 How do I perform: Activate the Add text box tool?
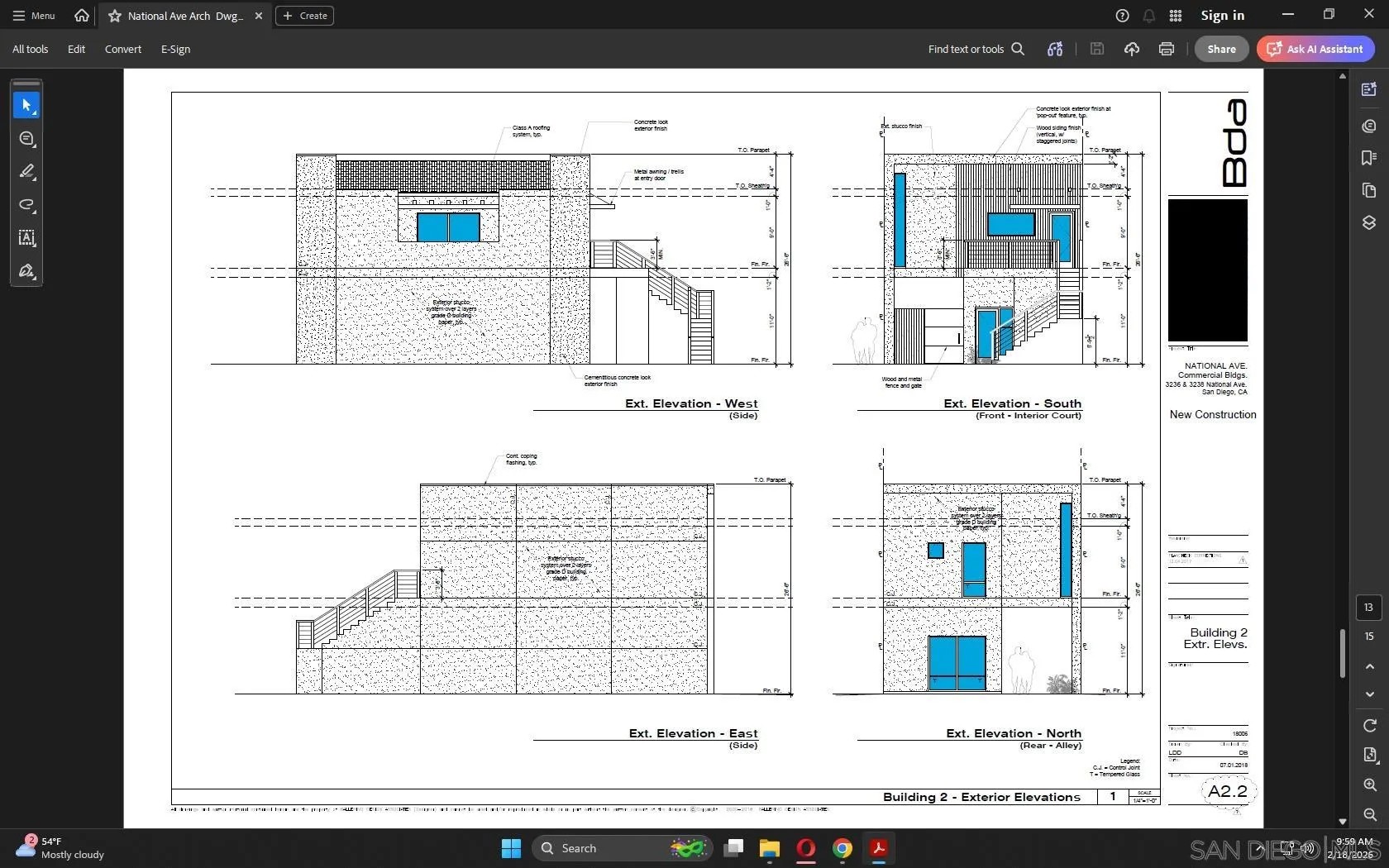(x=26, y=238)
